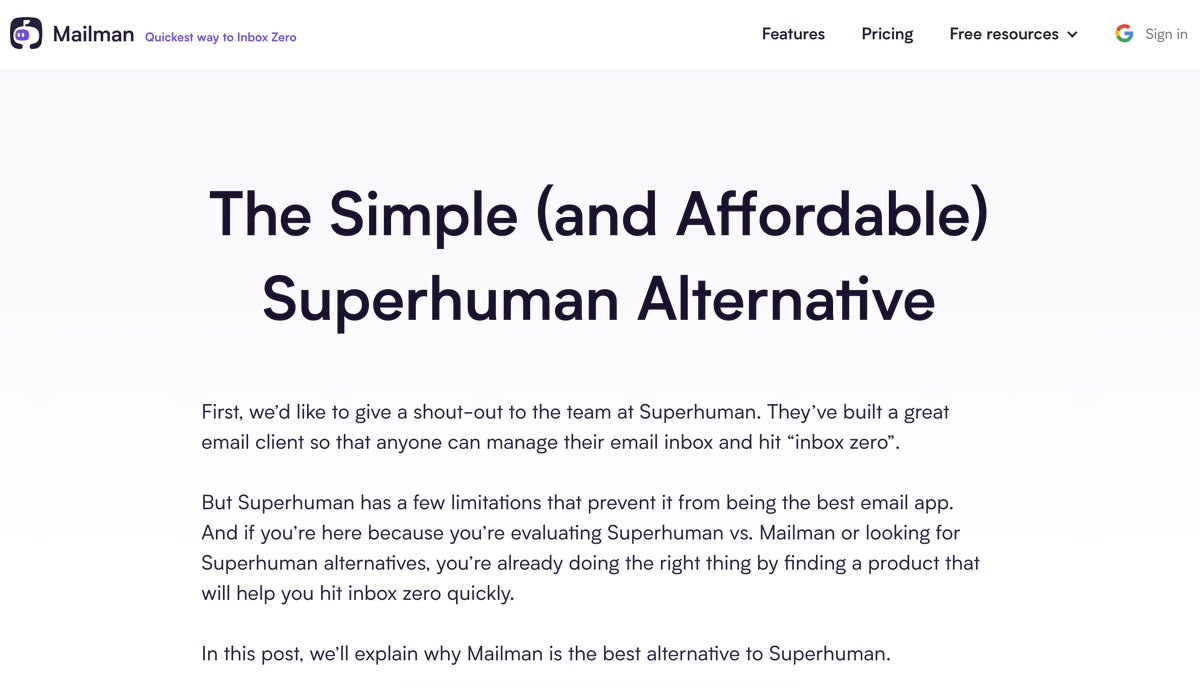Click the Google "G" icon
Screen dimensions: 1200x687
1124,34
